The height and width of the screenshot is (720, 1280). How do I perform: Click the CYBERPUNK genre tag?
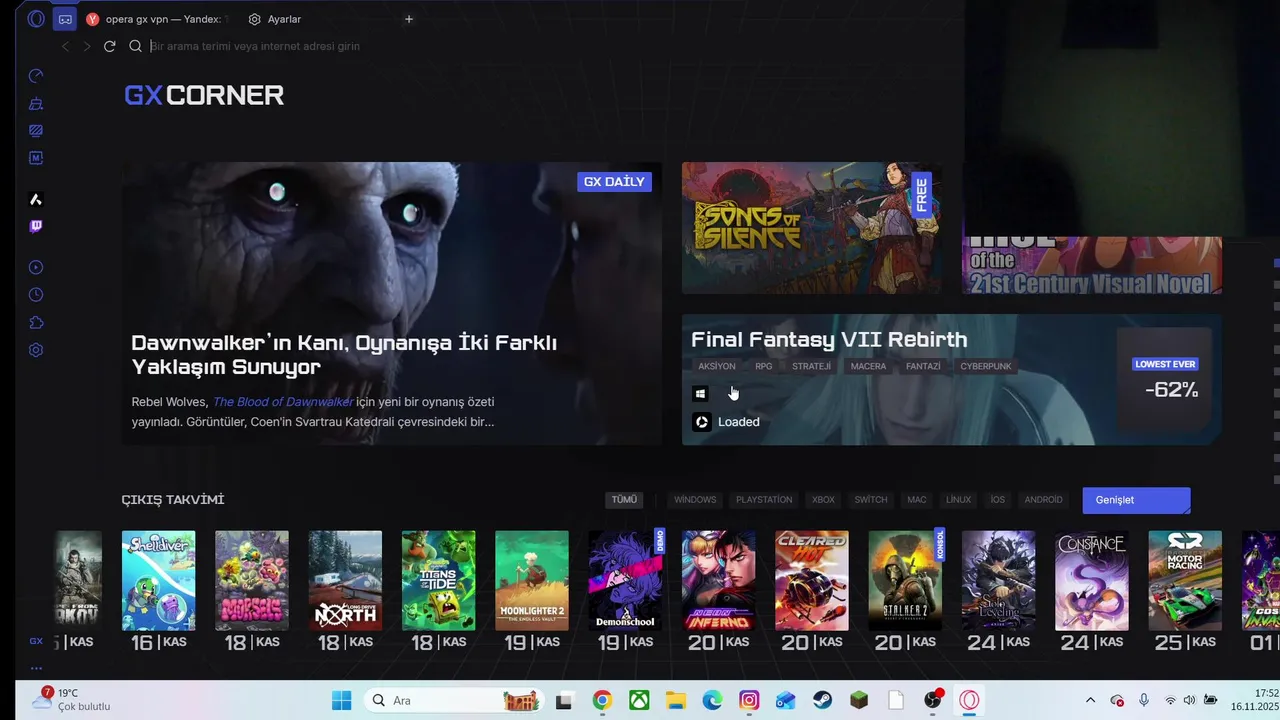tap(986, 366)
